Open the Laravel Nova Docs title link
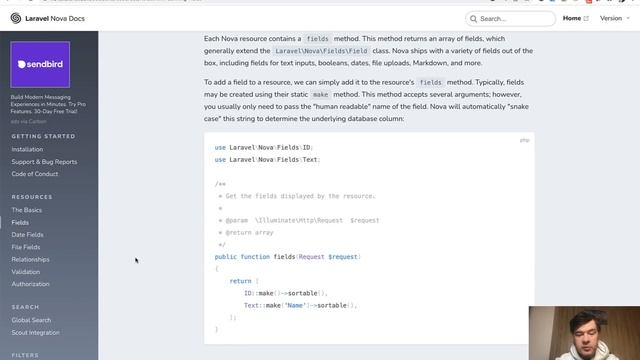This screenshot has height=360, width=640. [55, 18]
